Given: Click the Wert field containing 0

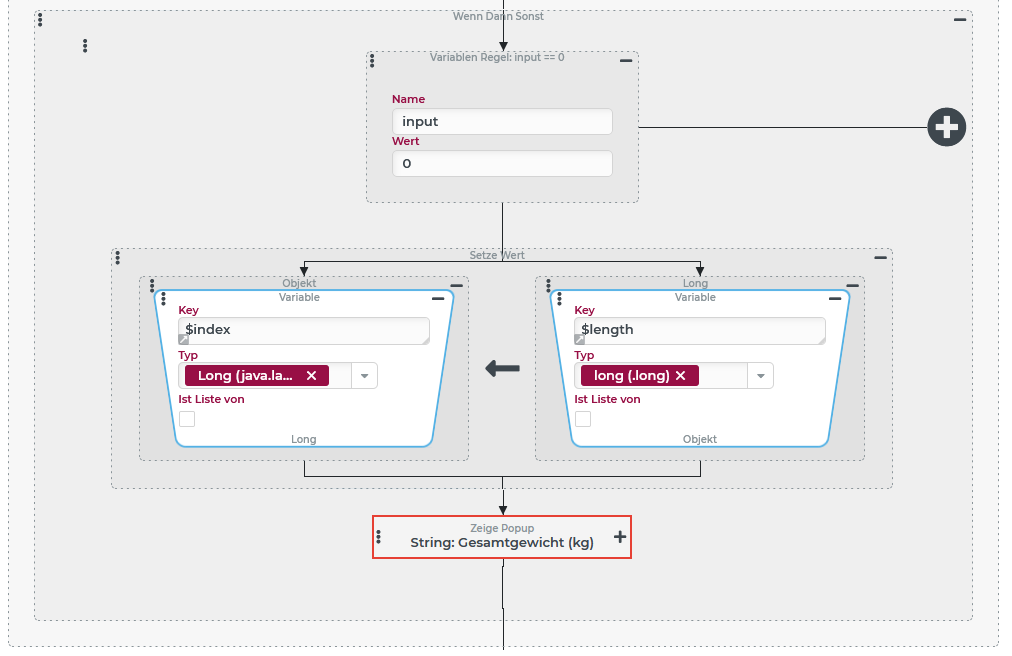Looking at the screenshot, I should [x=501, y=164].
